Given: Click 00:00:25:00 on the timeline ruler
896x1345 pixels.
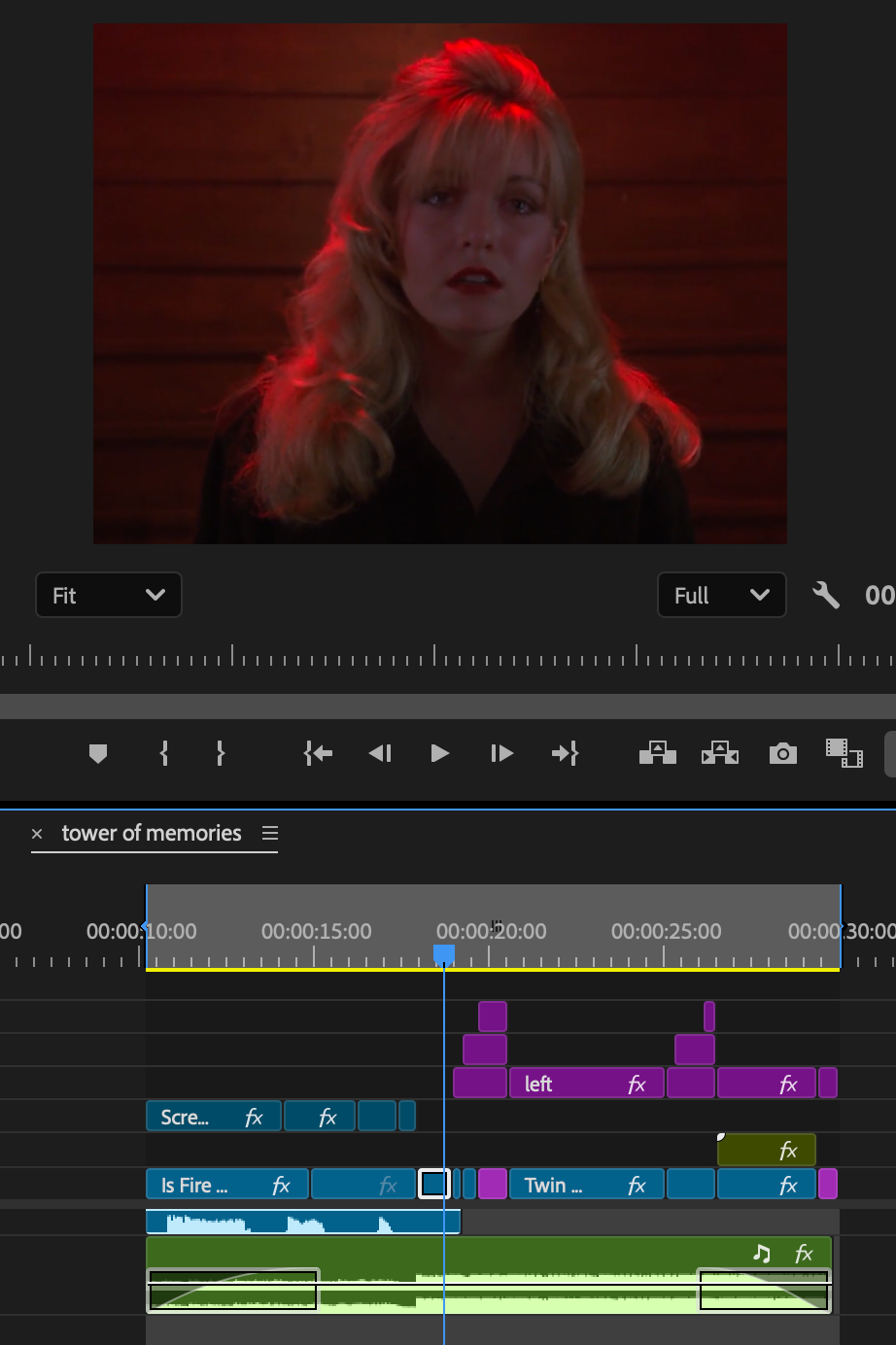Looking at the screenshot, I should tap(666, 931).
